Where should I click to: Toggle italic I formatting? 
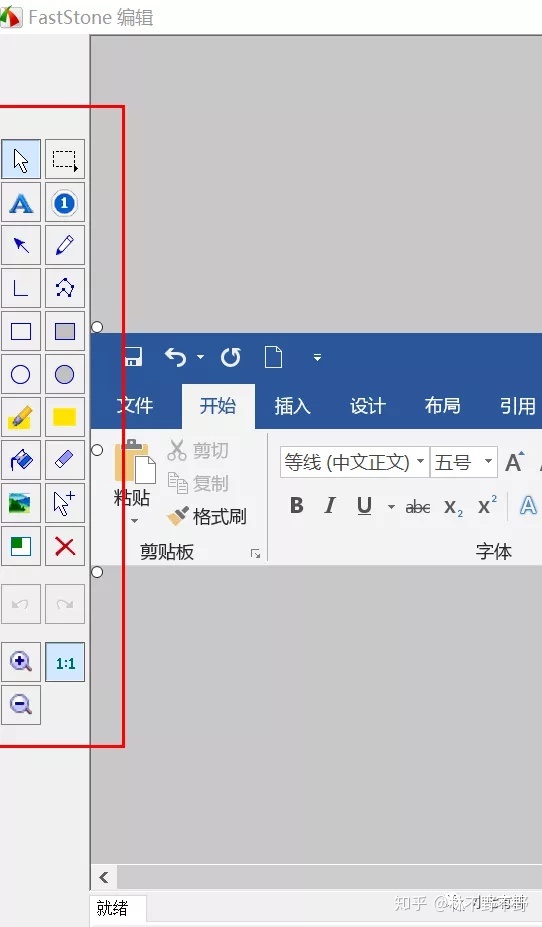tap(330, 505)
